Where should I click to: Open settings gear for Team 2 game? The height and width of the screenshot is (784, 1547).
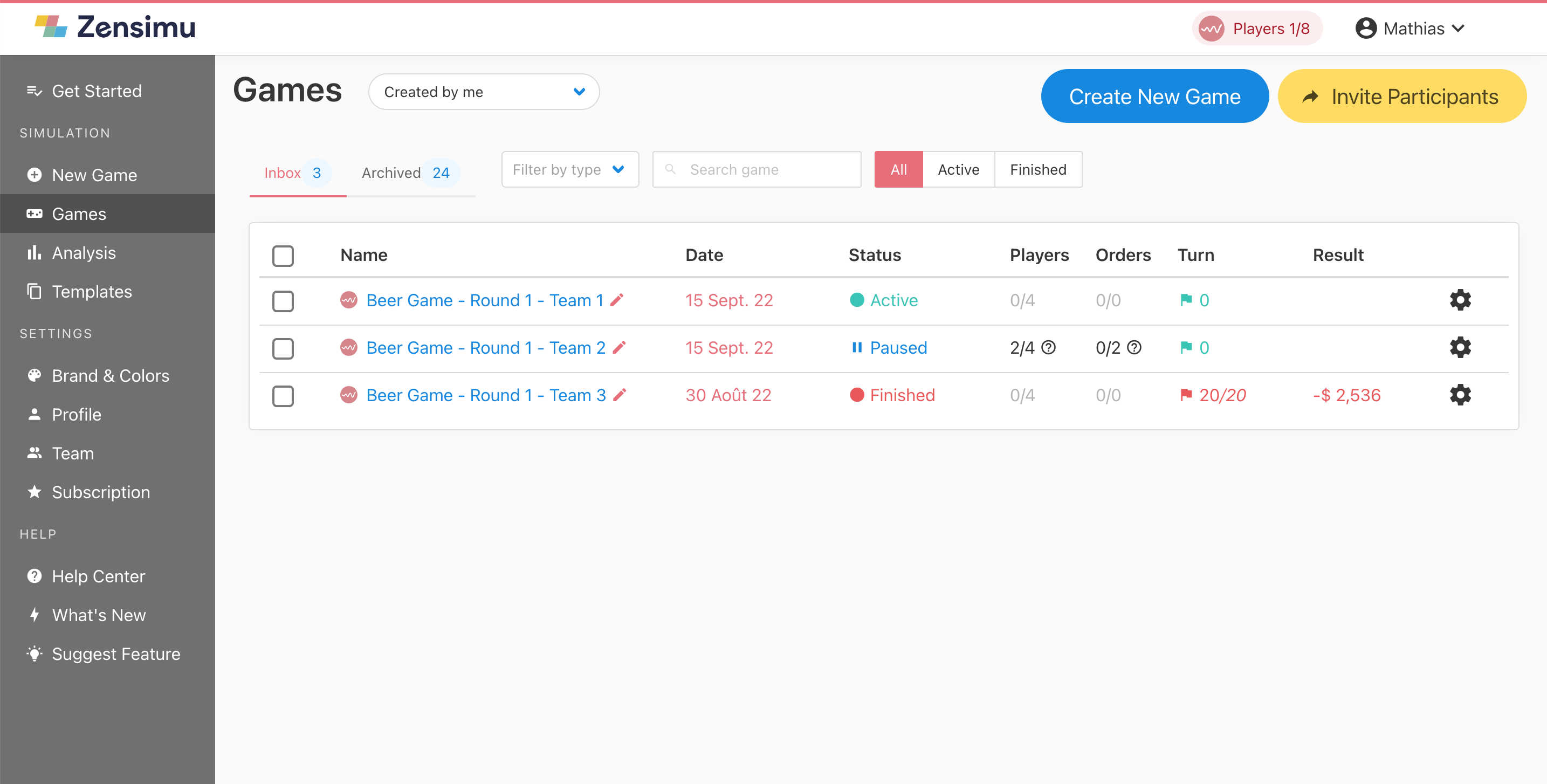1460,347
